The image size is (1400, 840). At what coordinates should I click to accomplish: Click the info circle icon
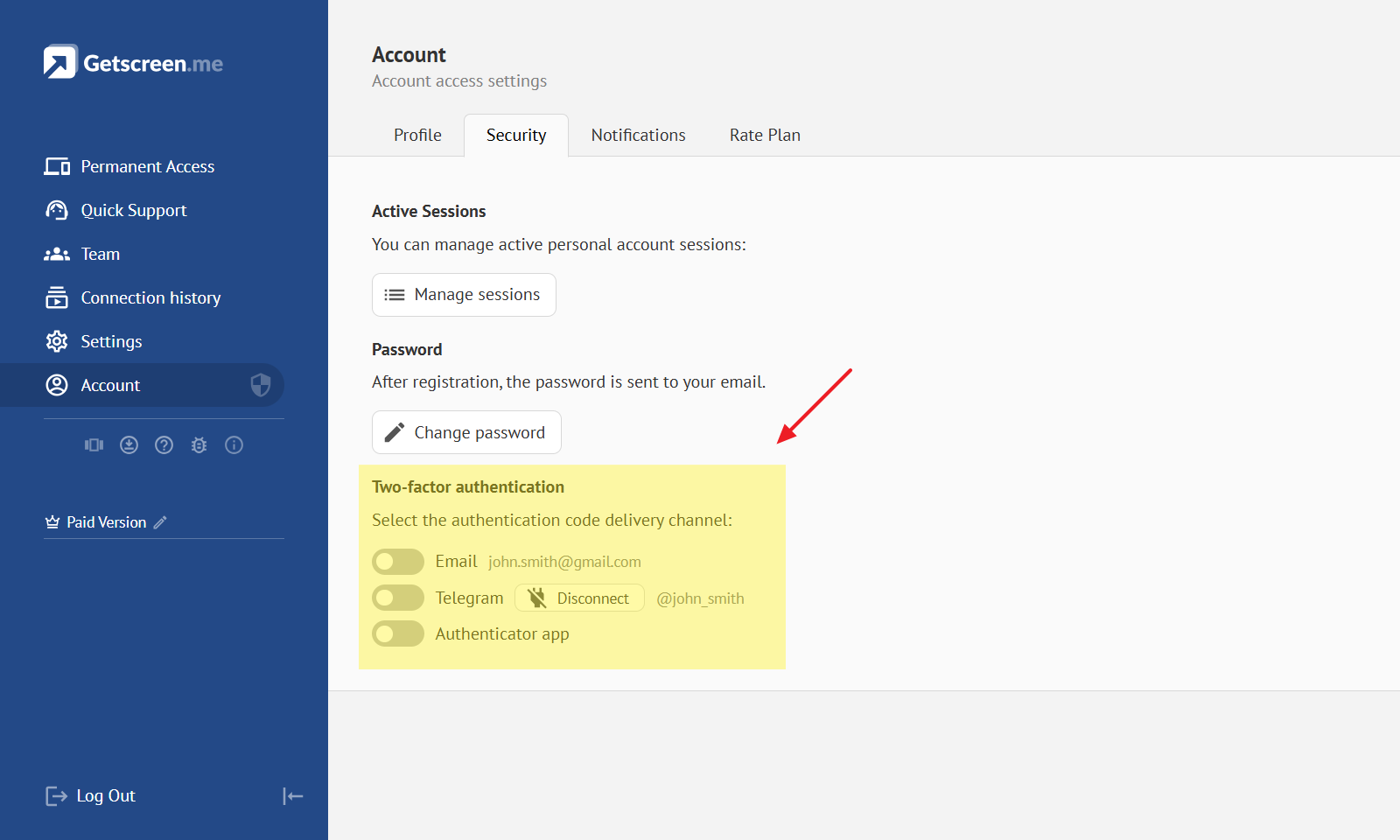pos(234,445)
